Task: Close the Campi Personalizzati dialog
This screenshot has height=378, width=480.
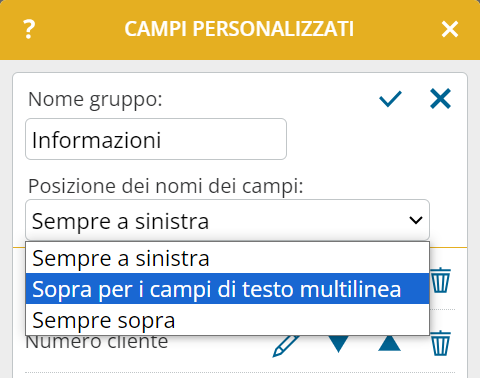Action: click(x=450, y=29)
